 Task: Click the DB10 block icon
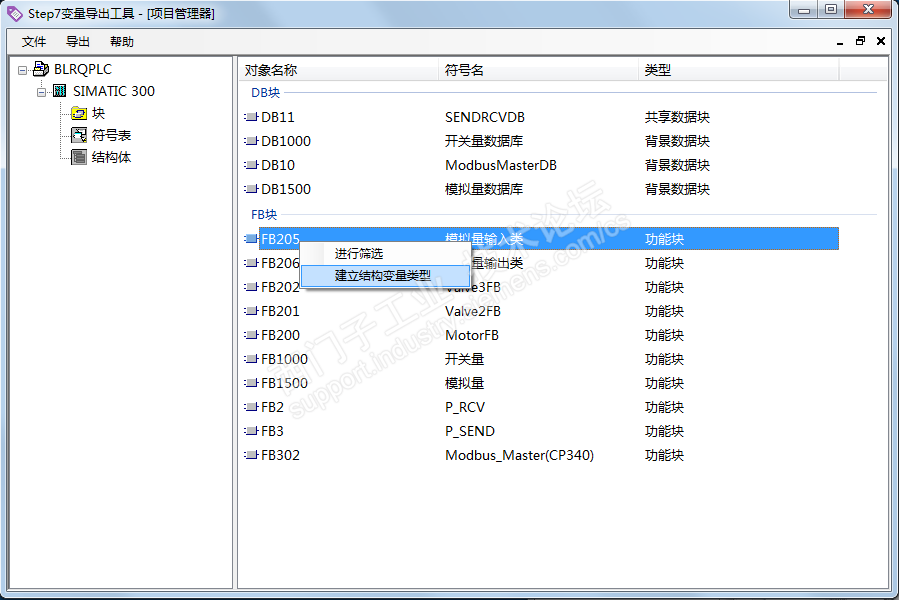252,165
